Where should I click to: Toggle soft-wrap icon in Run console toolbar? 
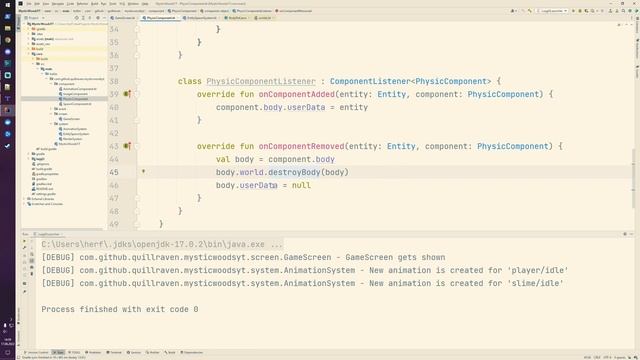point(32,254)
